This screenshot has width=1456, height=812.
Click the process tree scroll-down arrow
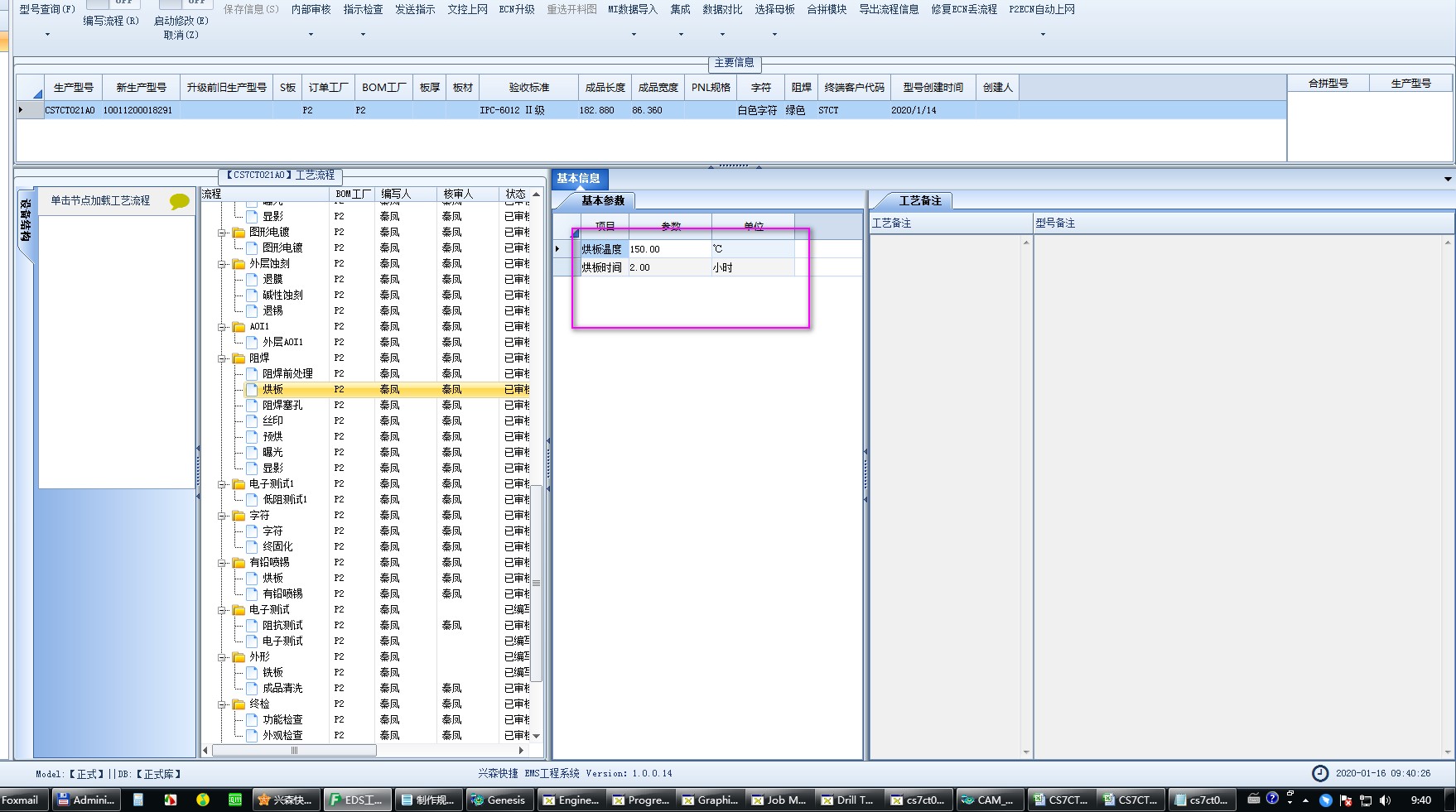pyautogui.click(x=537, y=735)
